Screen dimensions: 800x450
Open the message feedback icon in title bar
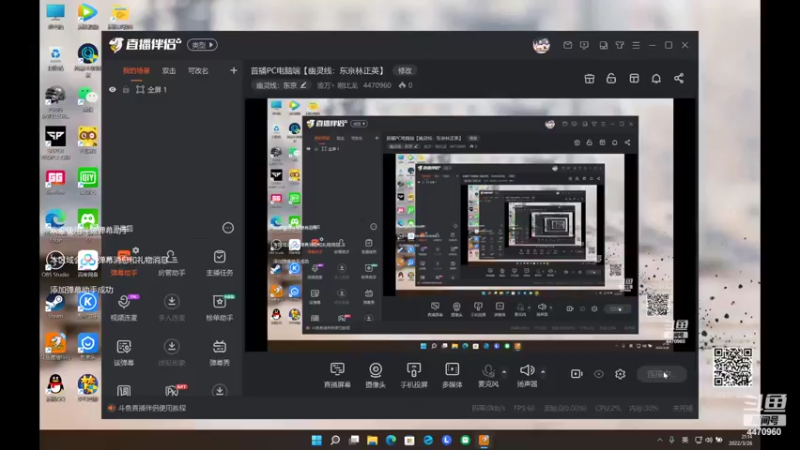584,45
